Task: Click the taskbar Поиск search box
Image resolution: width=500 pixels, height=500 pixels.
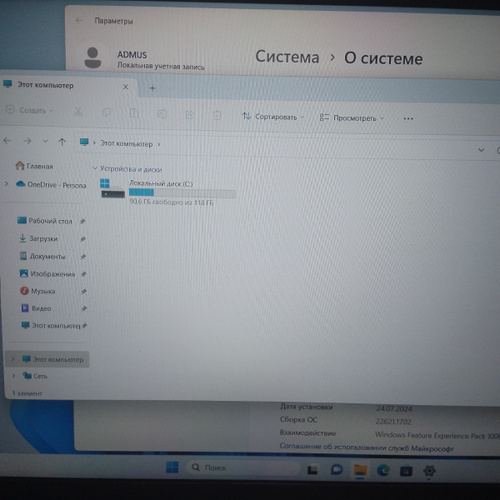Action: (243, 468)
